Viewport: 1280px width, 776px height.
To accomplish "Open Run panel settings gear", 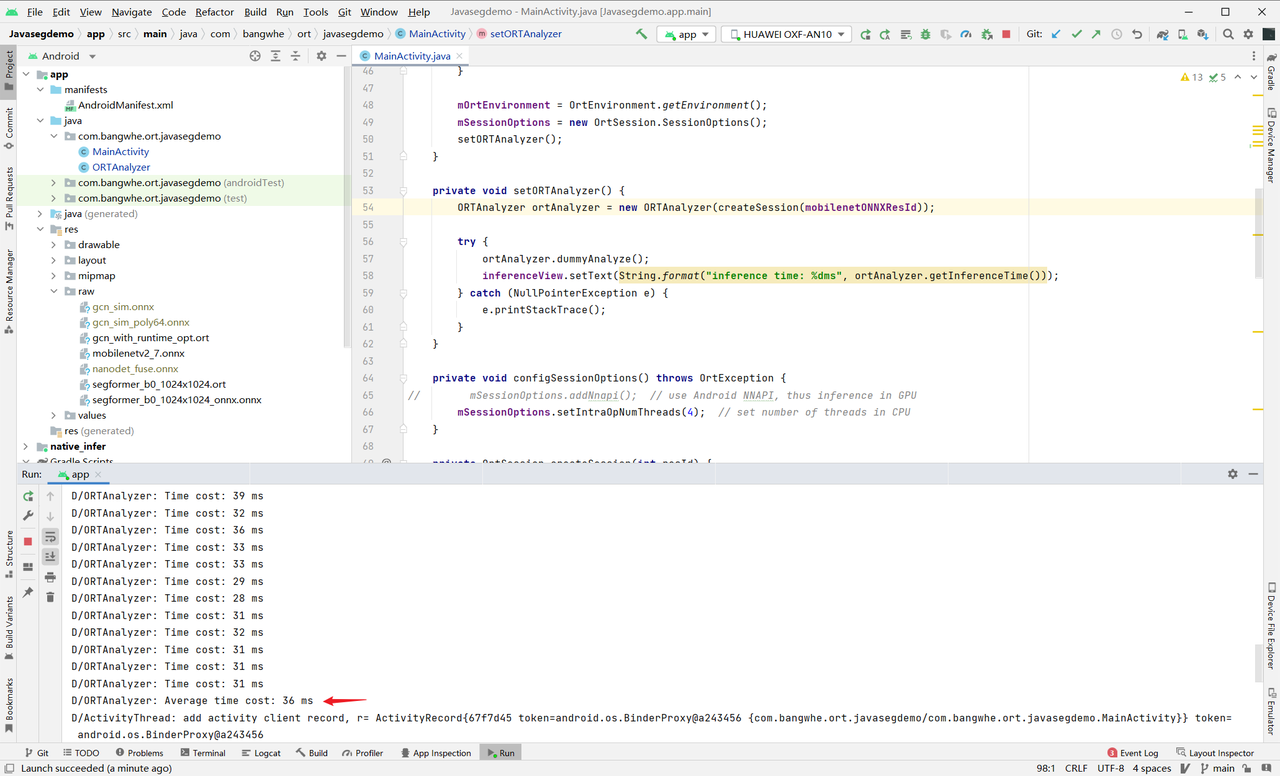I will [x=1232, y=474].
